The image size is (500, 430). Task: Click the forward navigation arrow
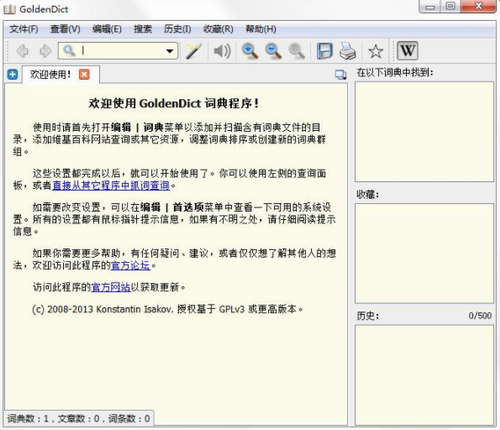click(x=46, y=51)
